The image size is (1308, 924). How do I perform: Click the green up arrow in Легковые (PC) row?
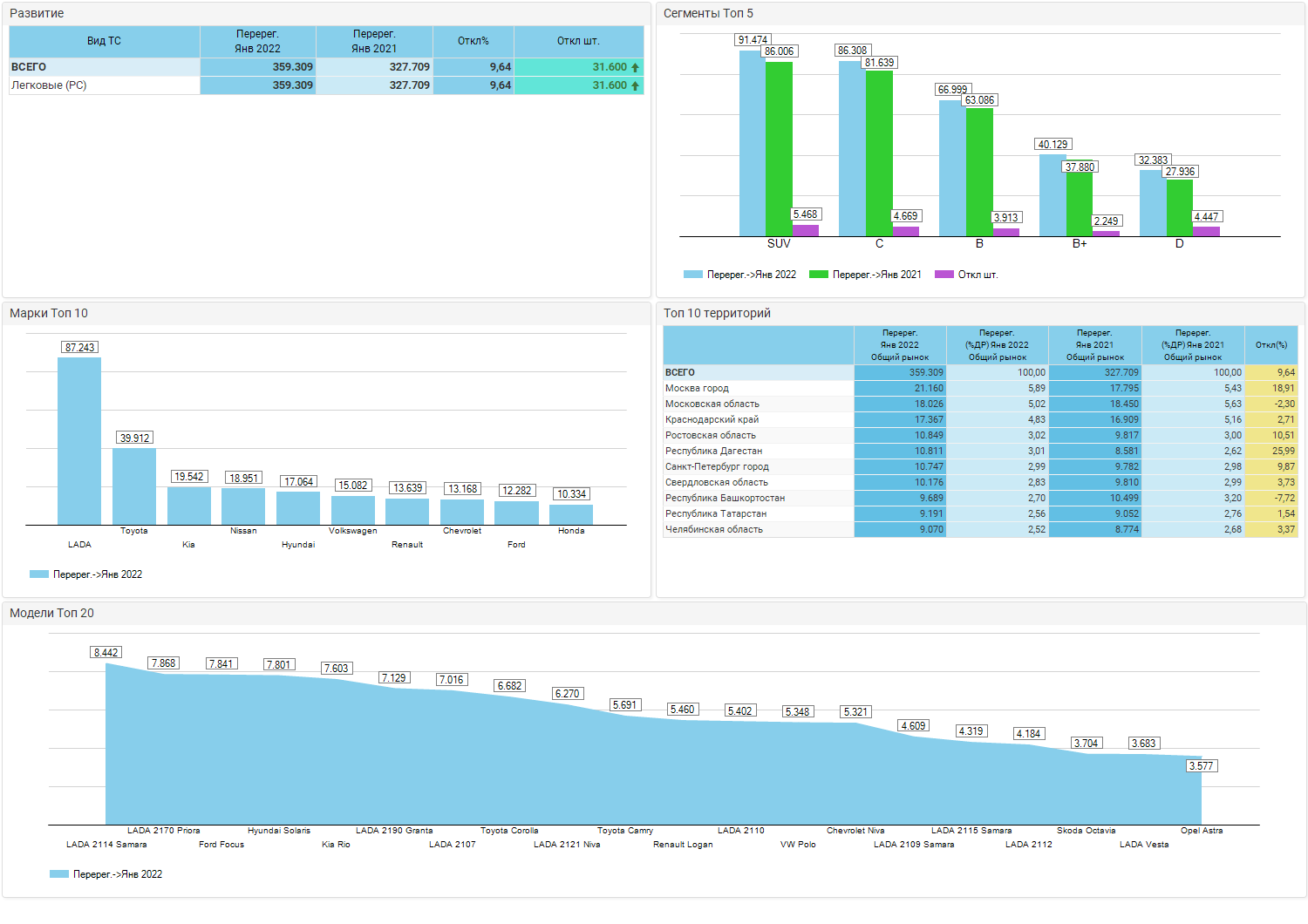coord(635,85)
